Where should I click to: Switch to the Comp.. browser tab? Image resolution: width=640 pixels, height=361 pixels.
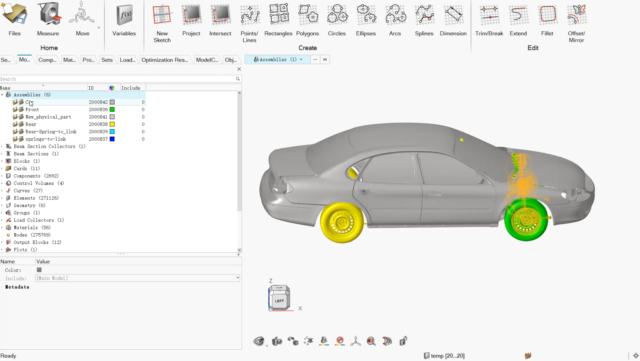(47, 60)
